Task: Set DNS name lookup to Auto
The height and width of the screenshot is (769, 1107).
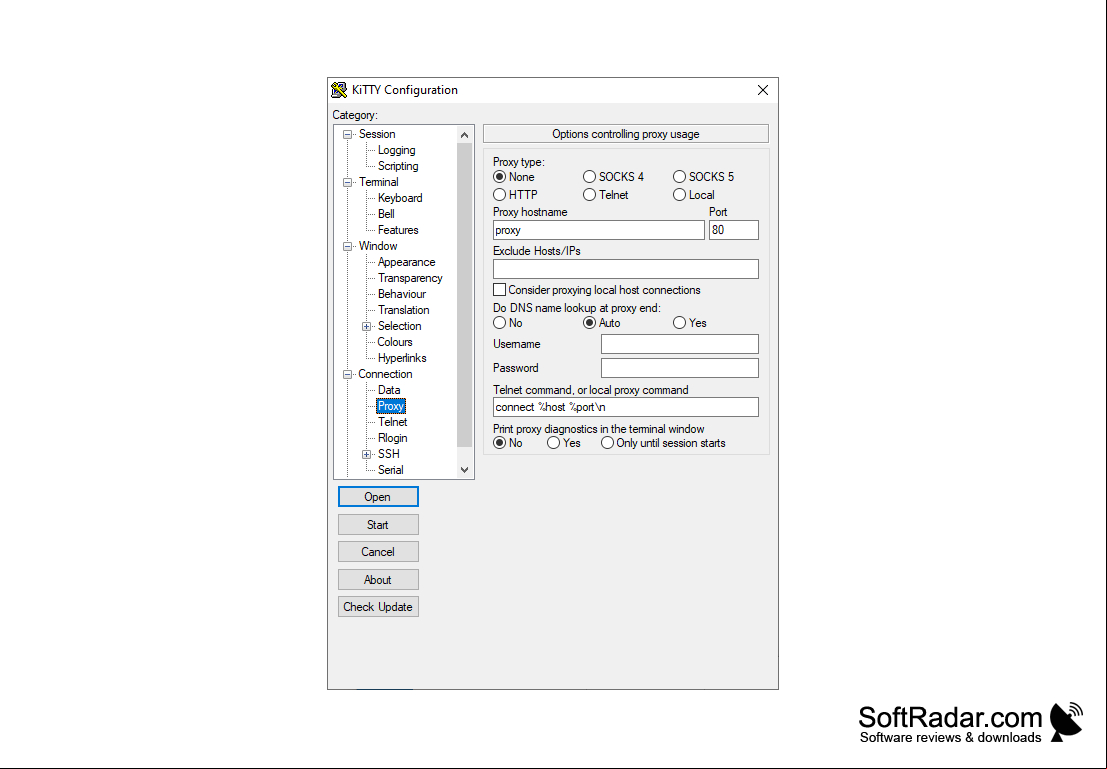Action: click(590, 323)
